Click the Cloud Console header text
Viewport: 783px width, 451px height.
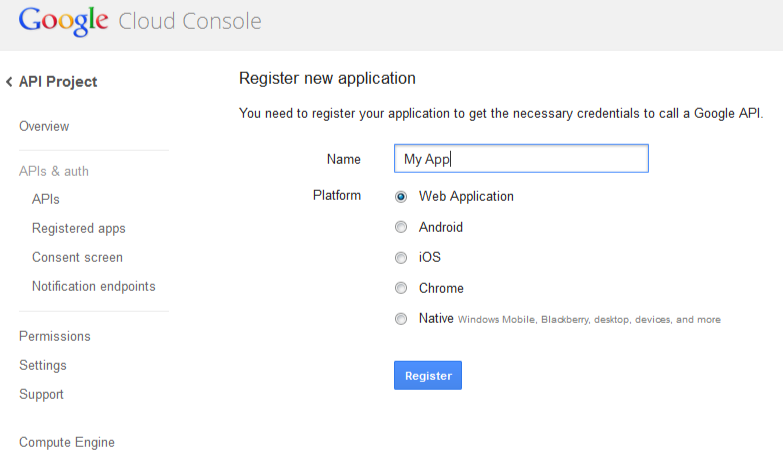190,21
